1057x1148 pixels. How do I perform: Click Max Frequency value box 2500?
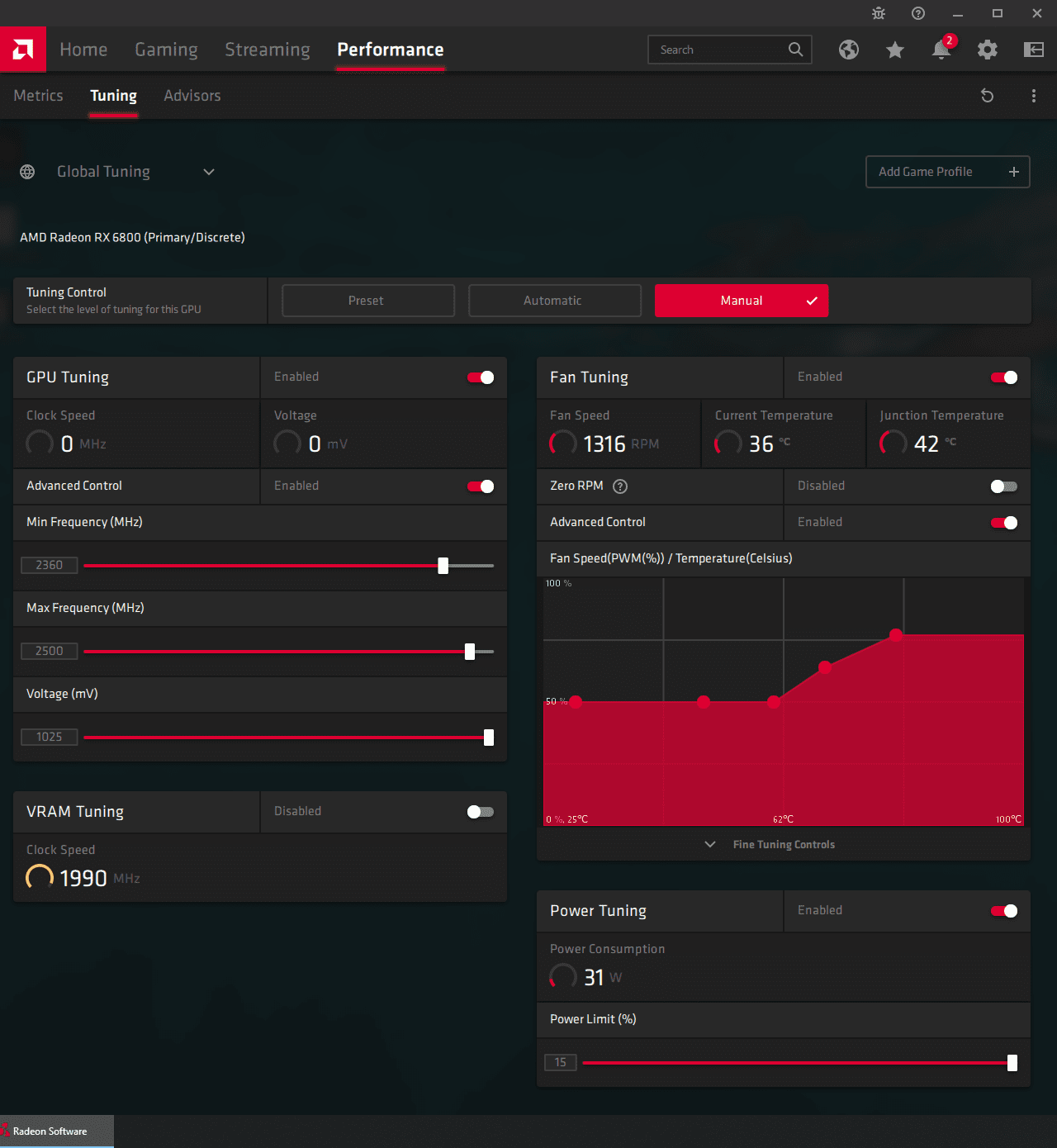pos(50,652)
